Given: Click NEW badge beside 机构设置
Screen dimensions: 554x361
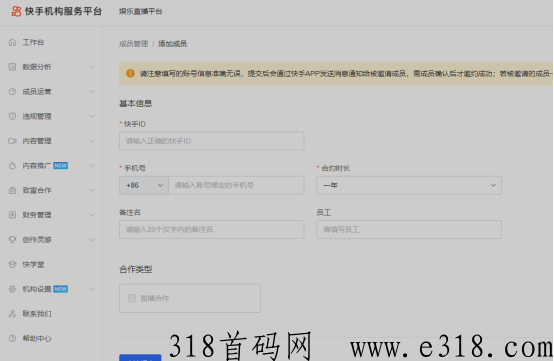Looking at the screenshot, I should tap(61, 289).
